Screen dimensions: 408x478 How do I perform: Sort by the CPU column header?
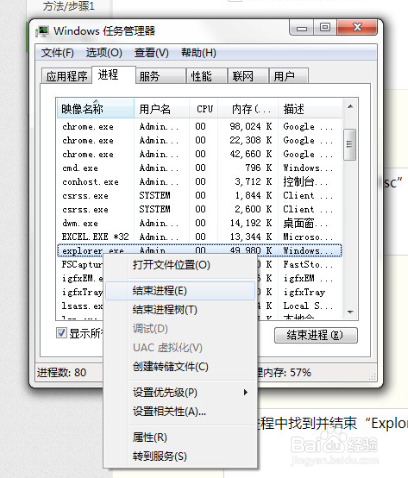[204, 109]
